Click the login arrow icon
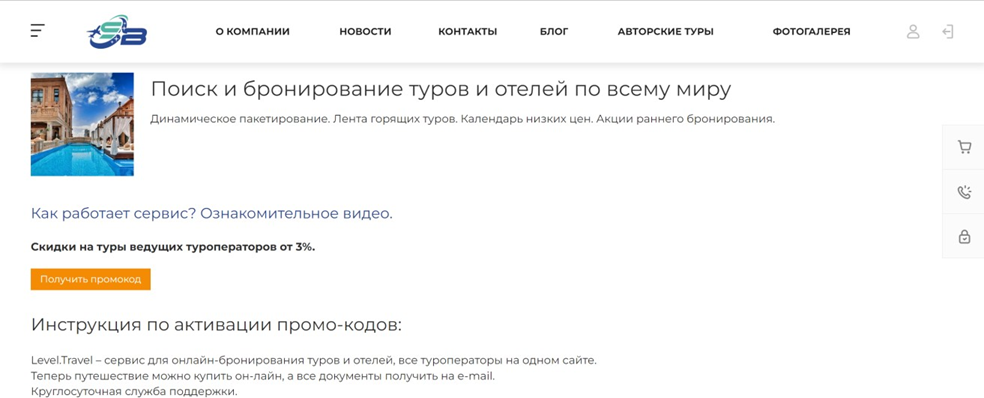 click(948, 31)
